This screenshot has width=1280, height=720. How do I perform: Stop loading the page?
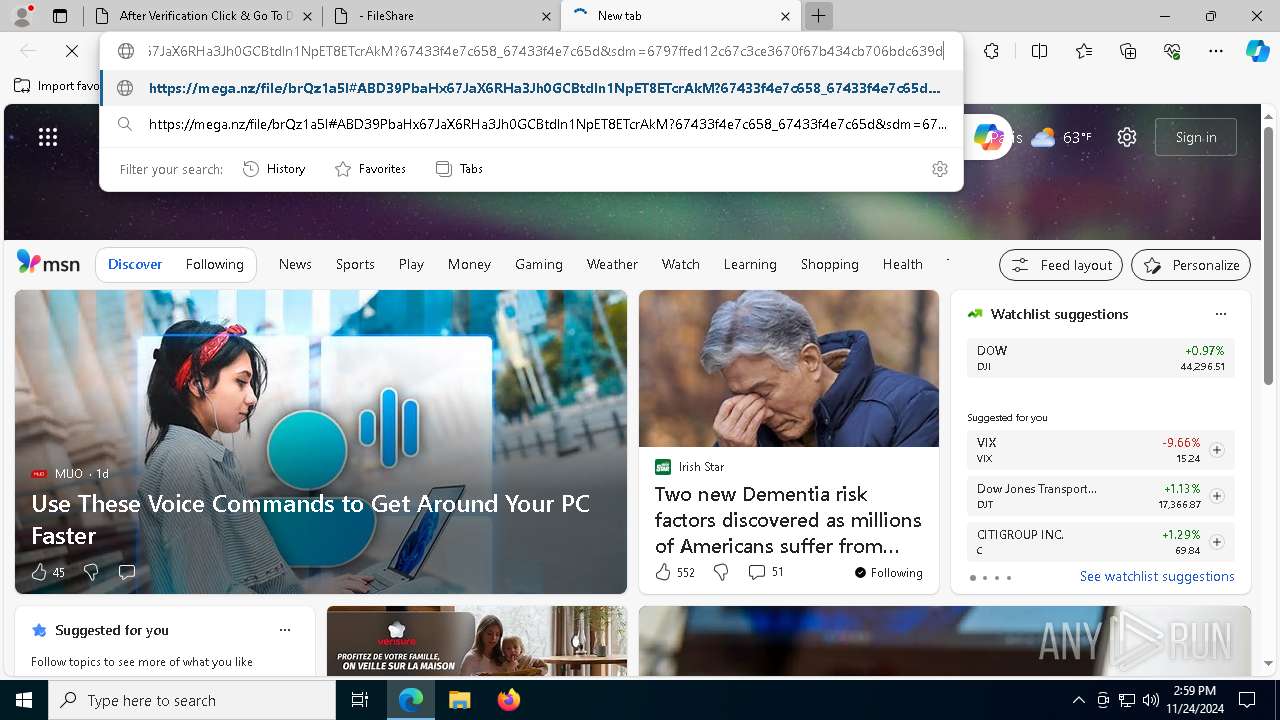tap(72, 51)
